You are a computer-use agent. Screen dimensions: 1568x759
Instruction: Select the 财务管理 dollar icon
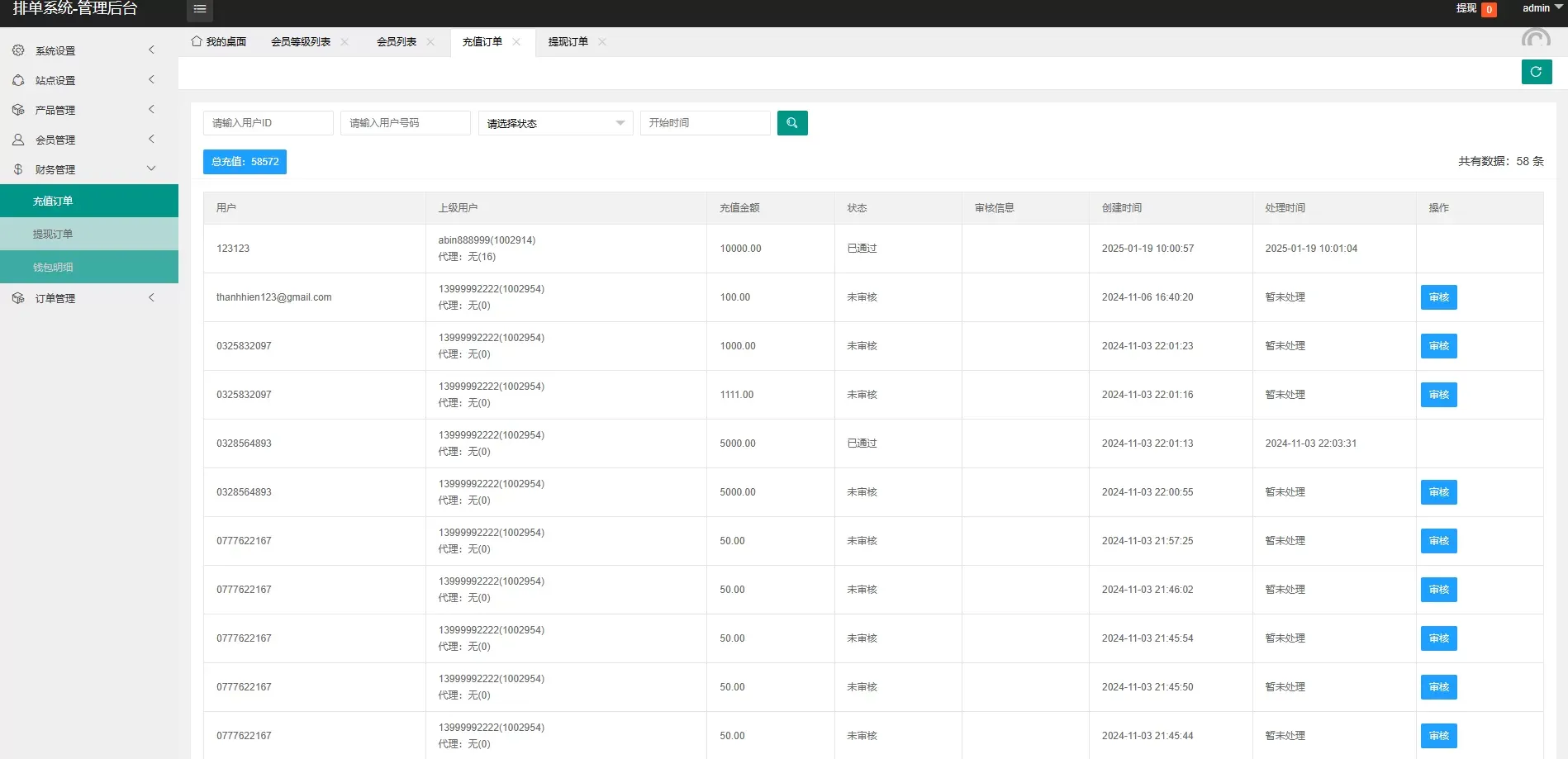pos(18,168)
